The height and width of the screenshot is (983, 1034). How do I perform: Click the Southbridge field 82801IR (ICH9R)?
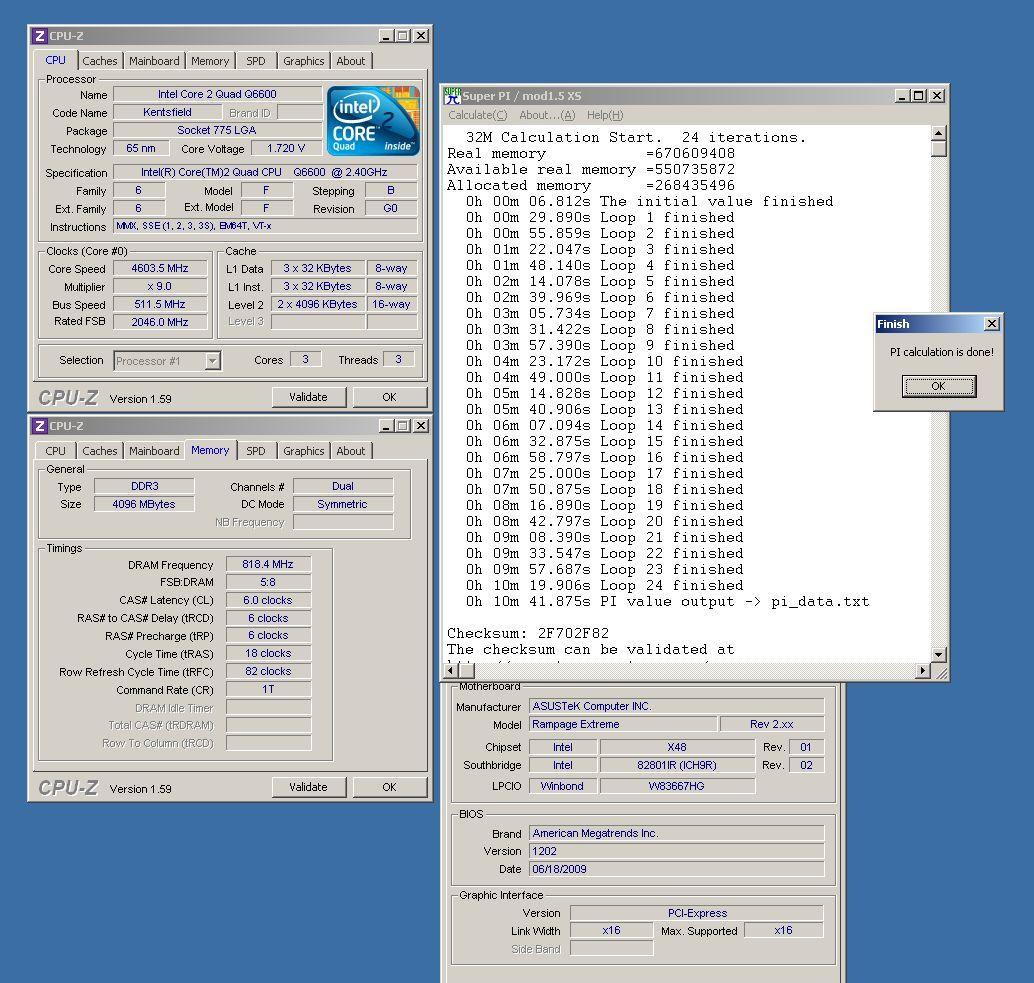pyautogui.click(x=677, y=765)
